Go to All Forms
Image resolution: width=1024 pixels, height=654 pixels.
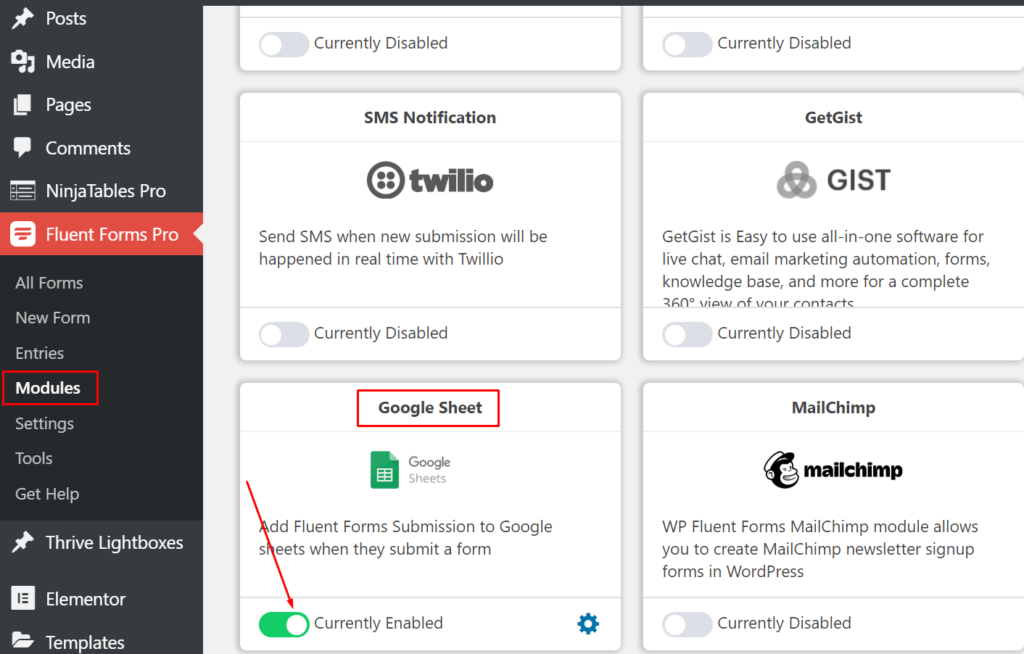49,283
